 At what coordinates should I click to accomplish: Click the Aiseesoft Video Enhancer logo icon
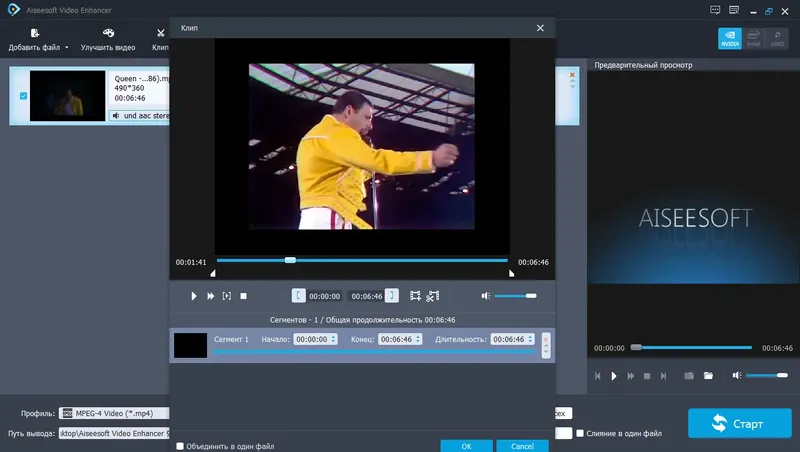[14, 10]
